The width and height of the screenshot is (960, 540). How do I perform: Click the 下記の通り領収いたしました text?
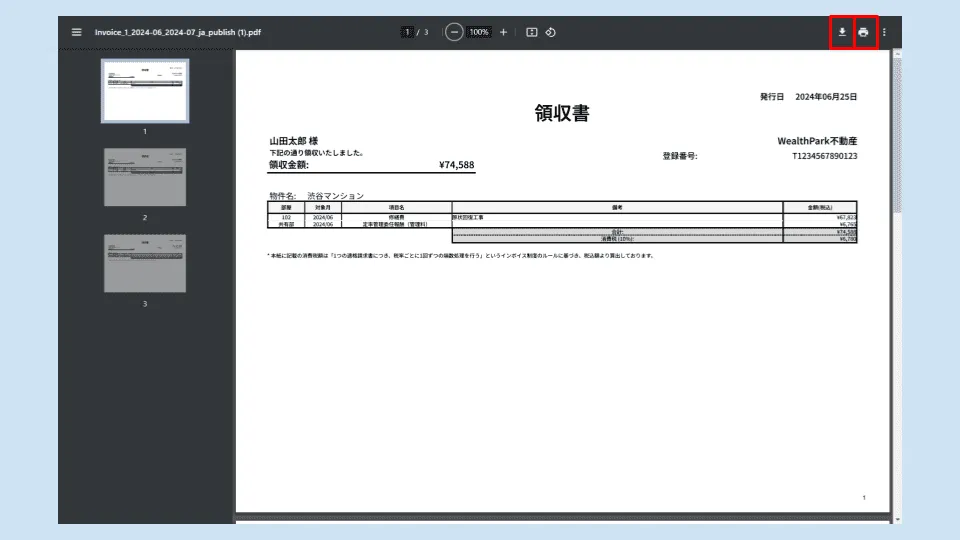[x=316, y=153]
